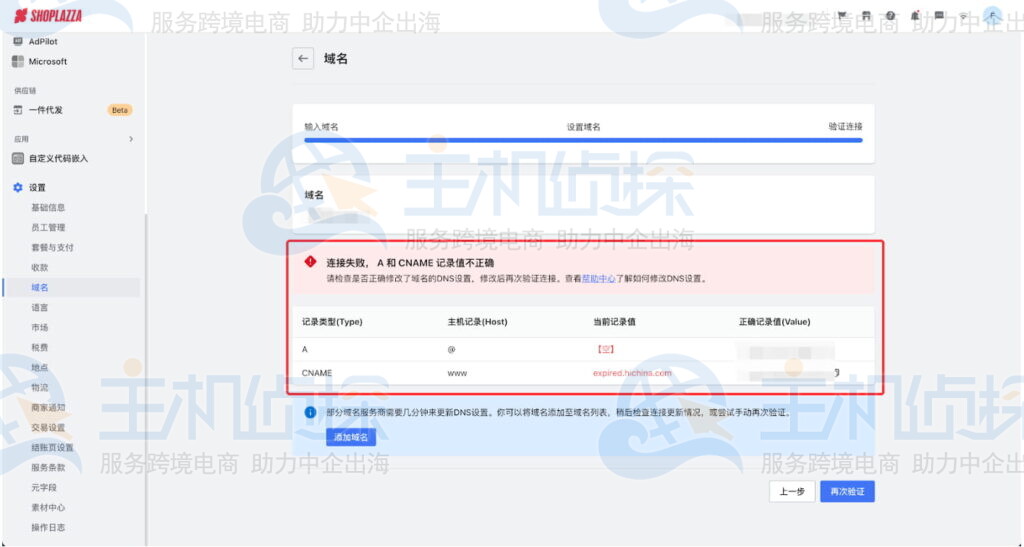Click the CNAME record type cell
The width and height of the screenshot is (1024, 547).
point(317,373)
